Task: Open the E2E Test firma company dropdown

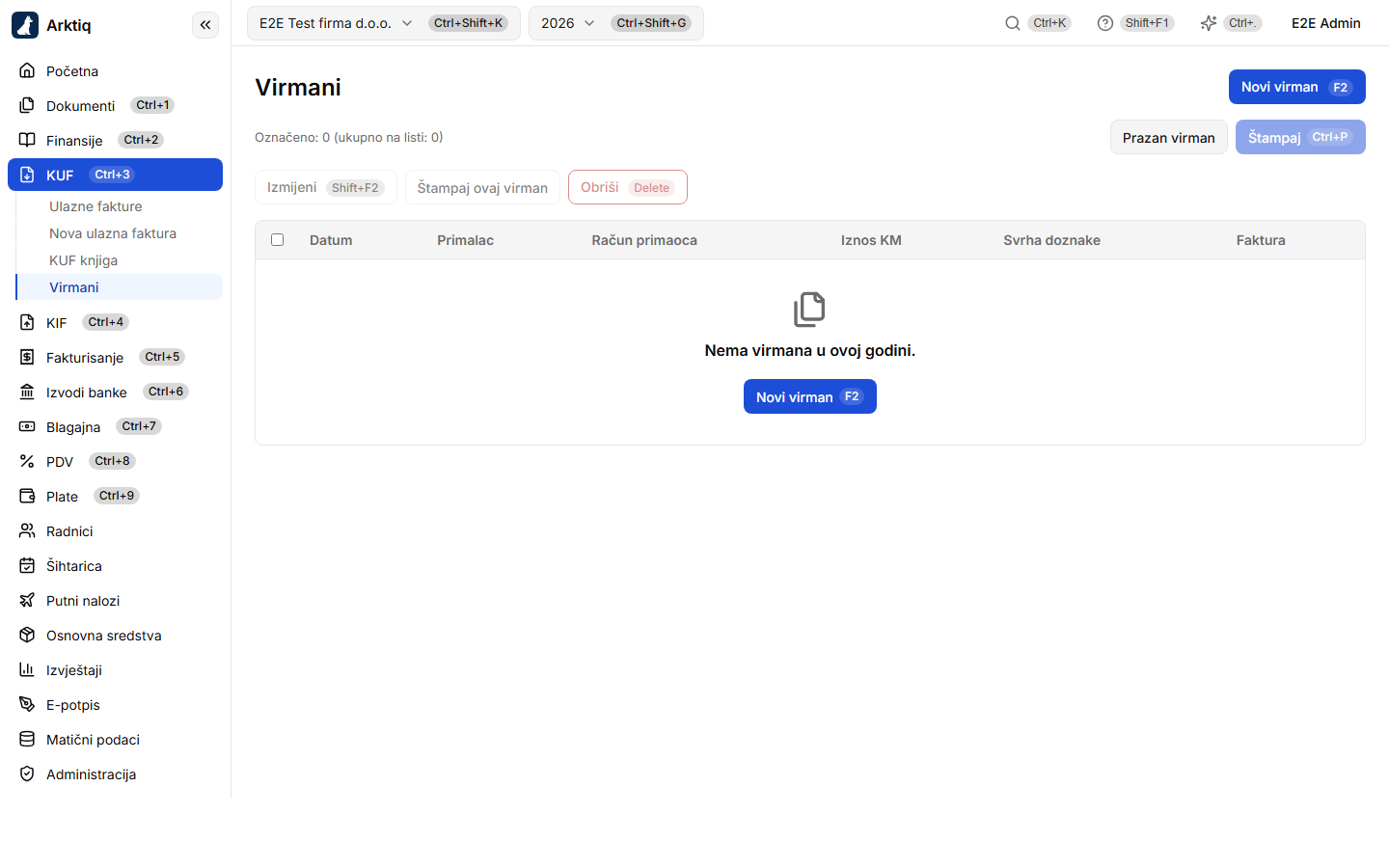Action: coord(383,23)
